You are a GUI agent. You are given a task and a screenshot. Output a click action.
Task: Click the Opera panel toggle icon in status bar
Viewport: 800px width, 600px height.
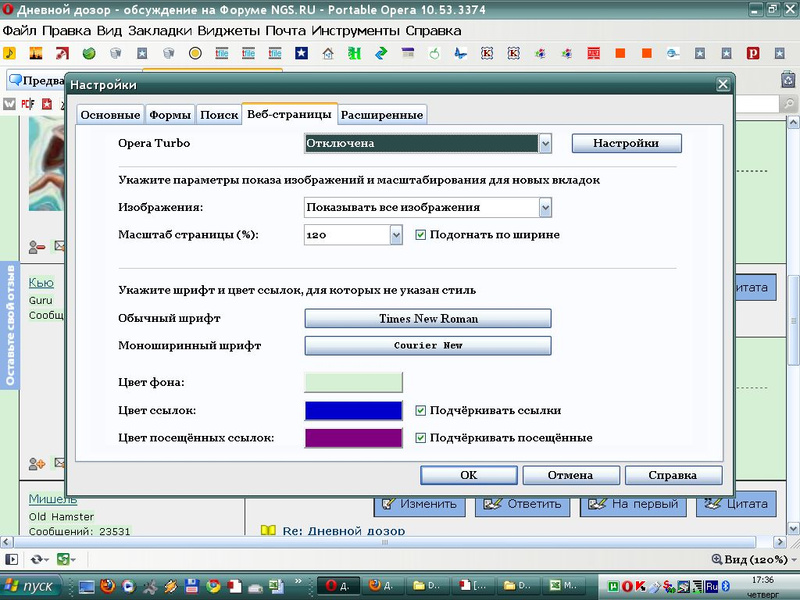(x=10, y=560)
